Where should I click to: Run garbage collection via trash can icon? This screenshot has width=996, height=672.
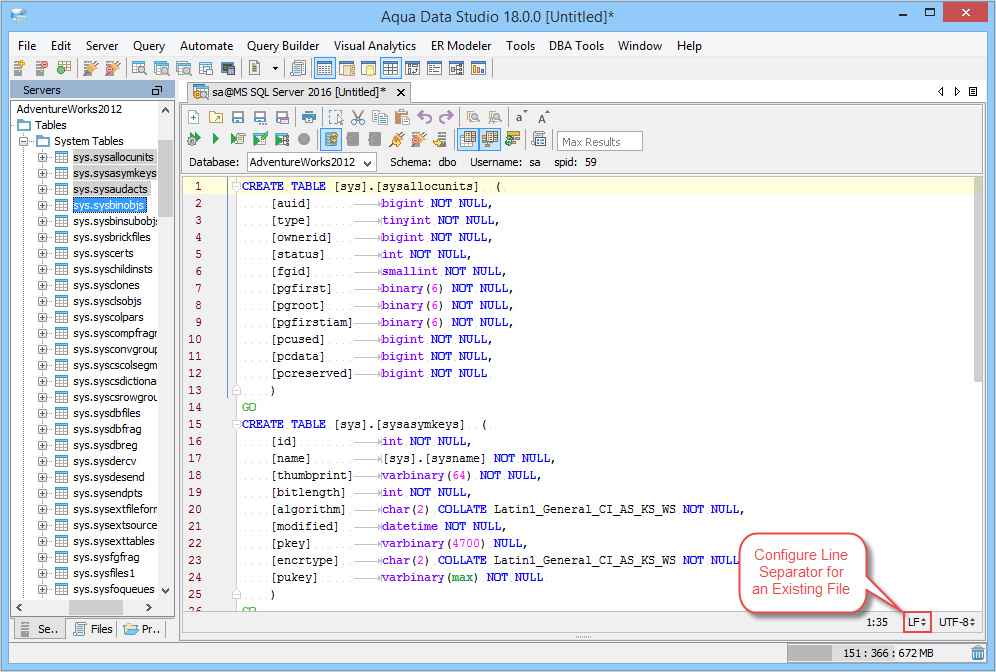(x=977, y=653)
